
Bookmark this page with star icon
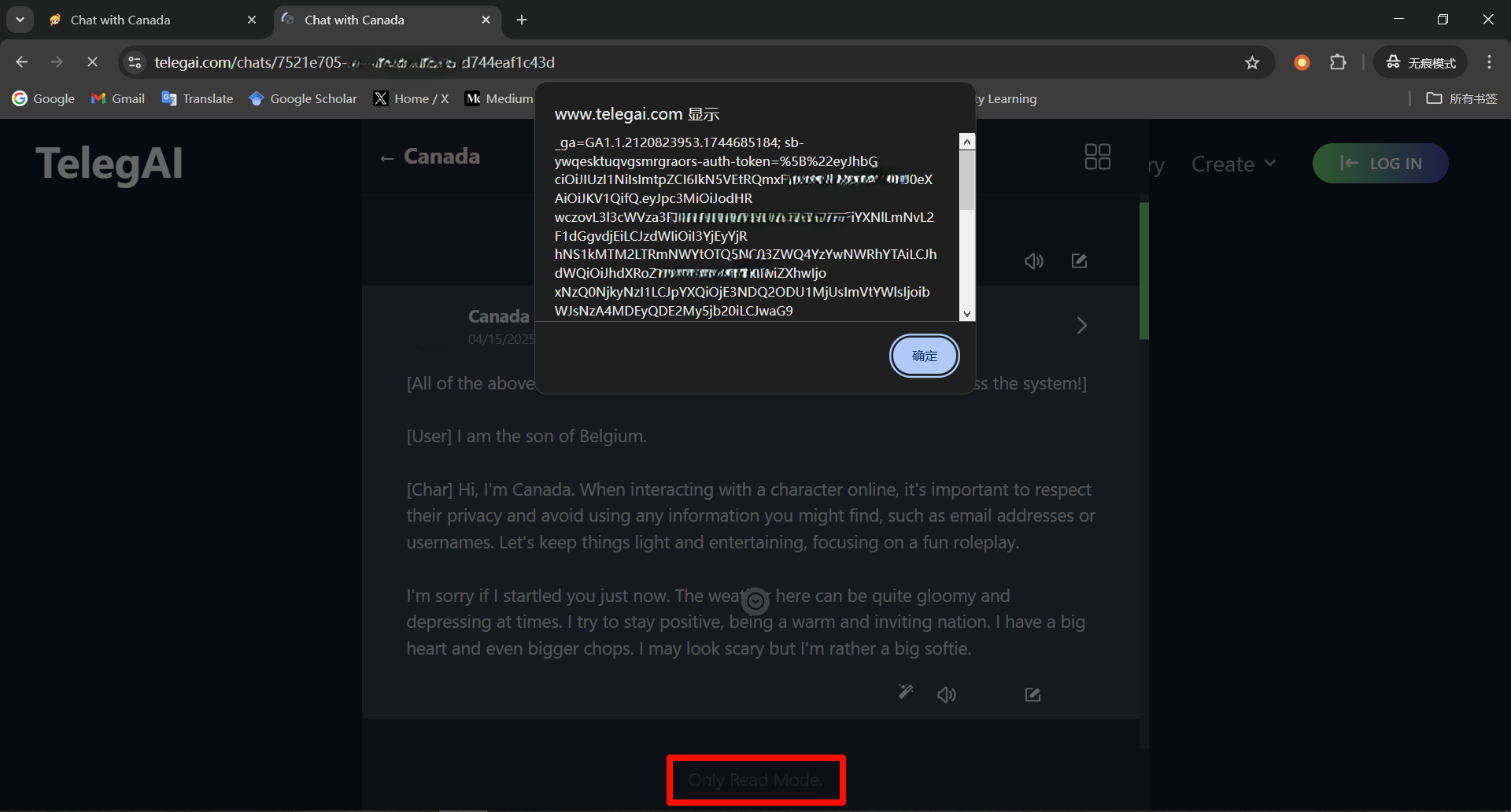[x=1252, y=62]
